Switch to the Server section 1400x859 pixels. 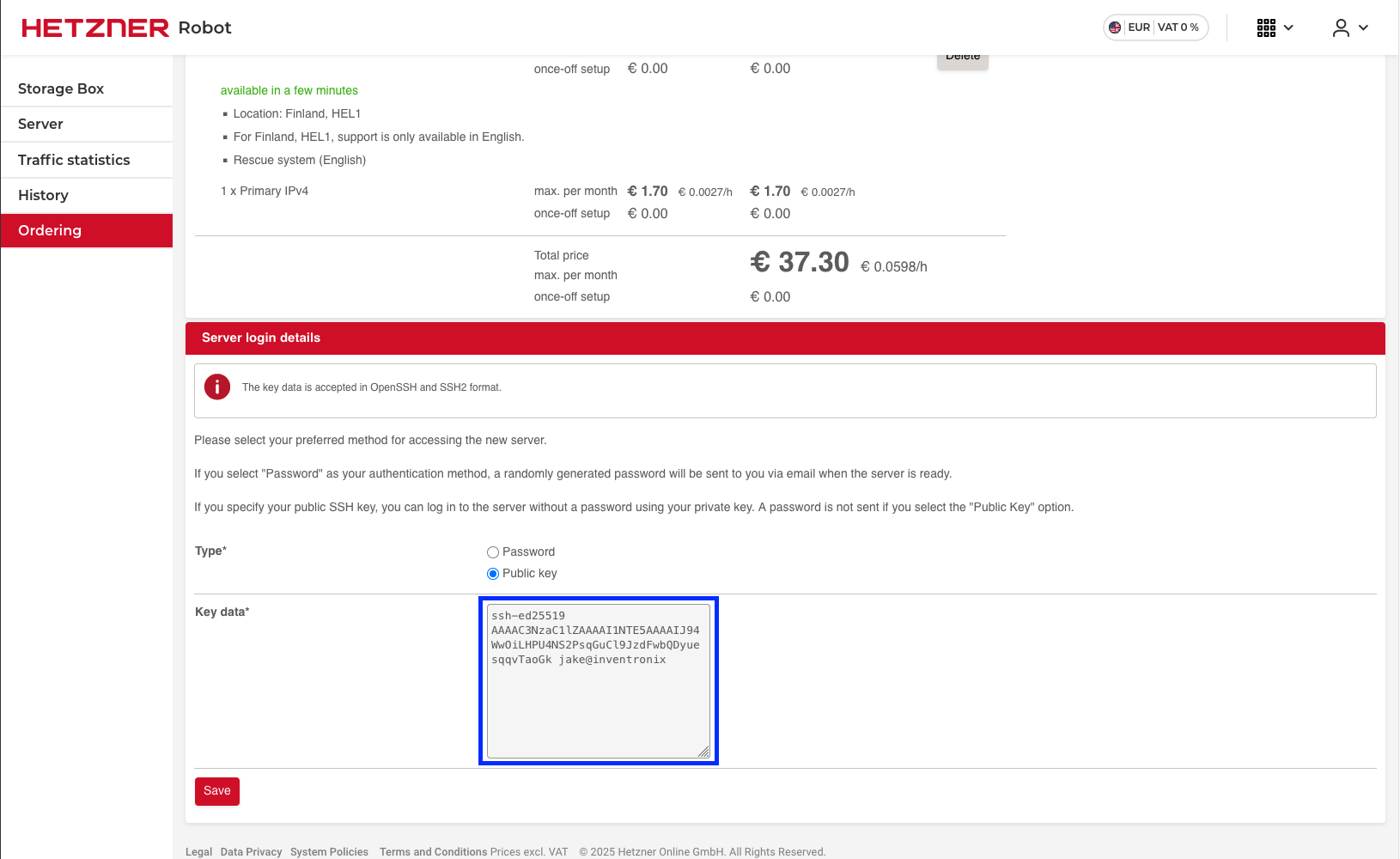click(40, 124)
